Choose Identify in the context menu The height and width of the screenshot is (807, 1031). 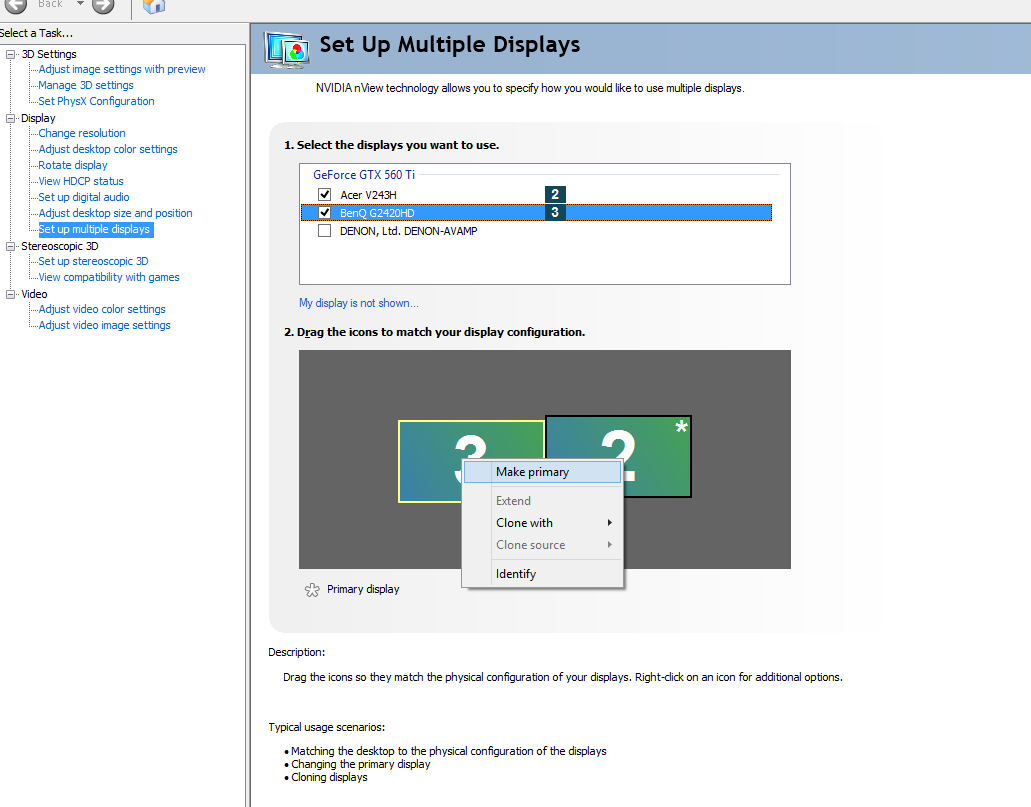[542, 574]
